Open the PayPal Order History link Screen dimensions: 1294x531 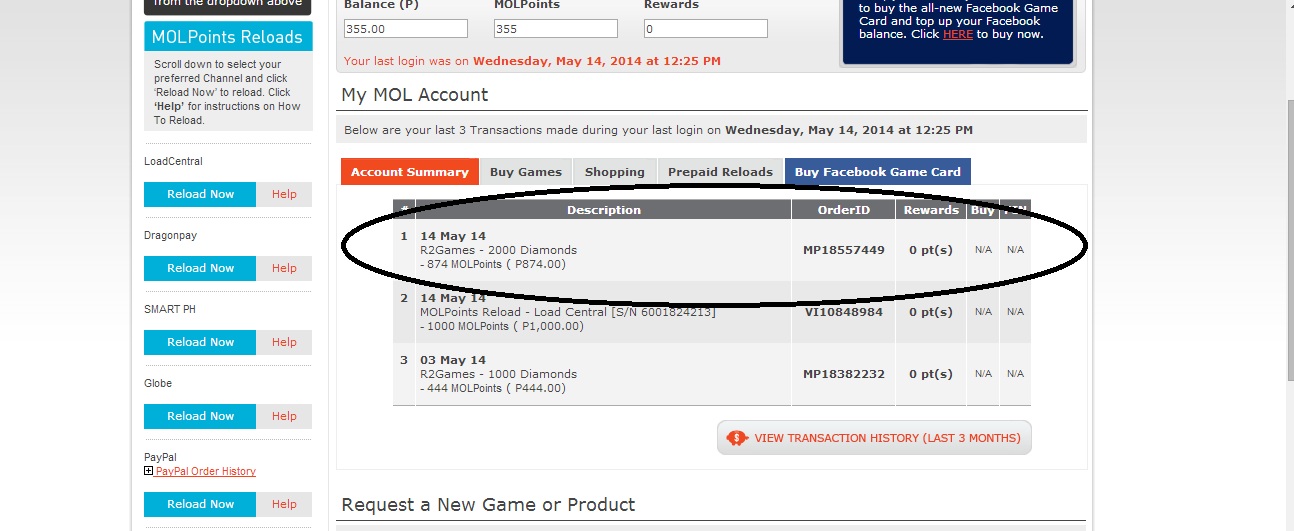206,471
